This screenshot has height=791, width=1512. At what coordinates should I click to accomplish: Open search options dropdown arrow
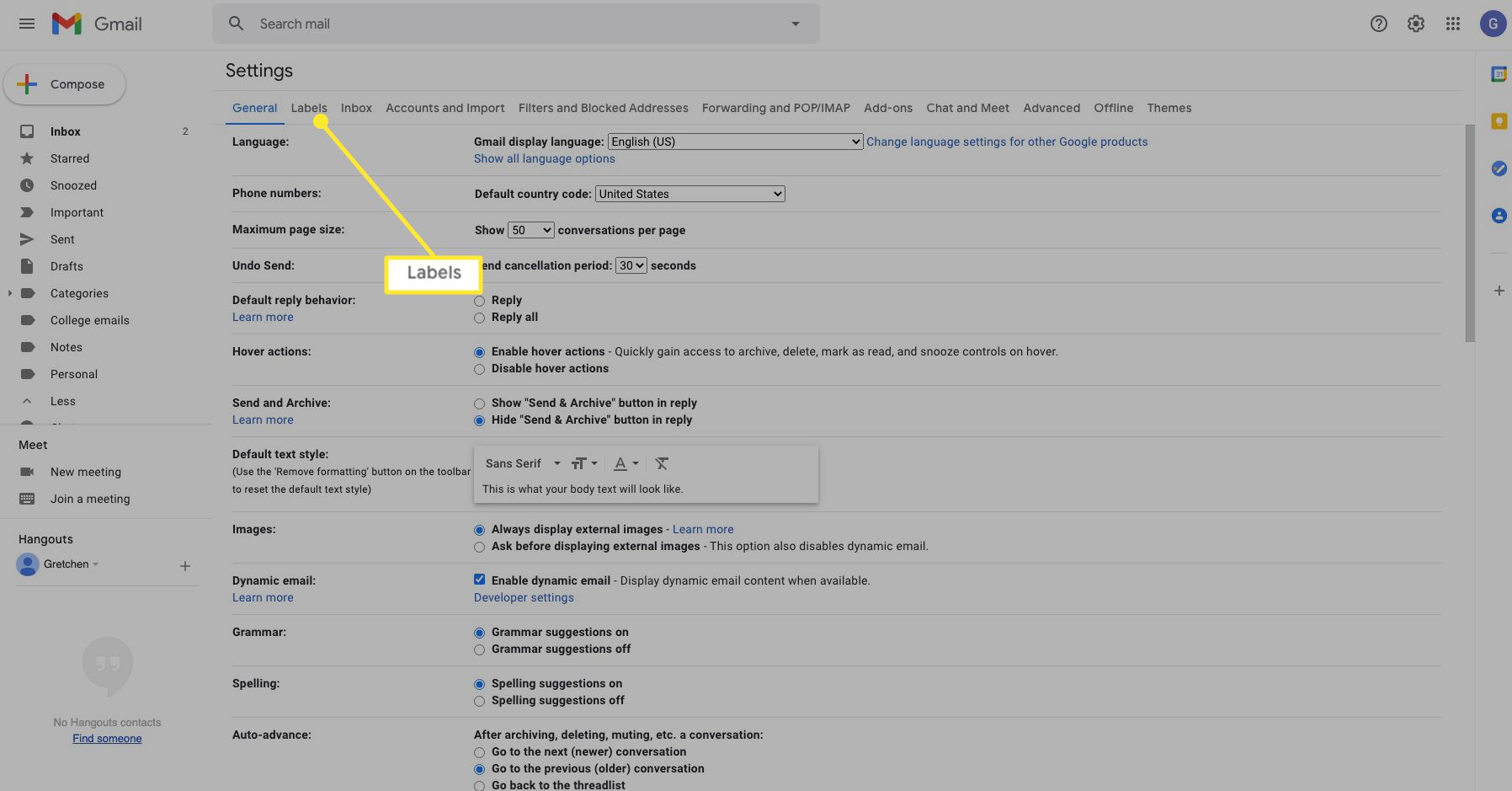tap(796, 24)
